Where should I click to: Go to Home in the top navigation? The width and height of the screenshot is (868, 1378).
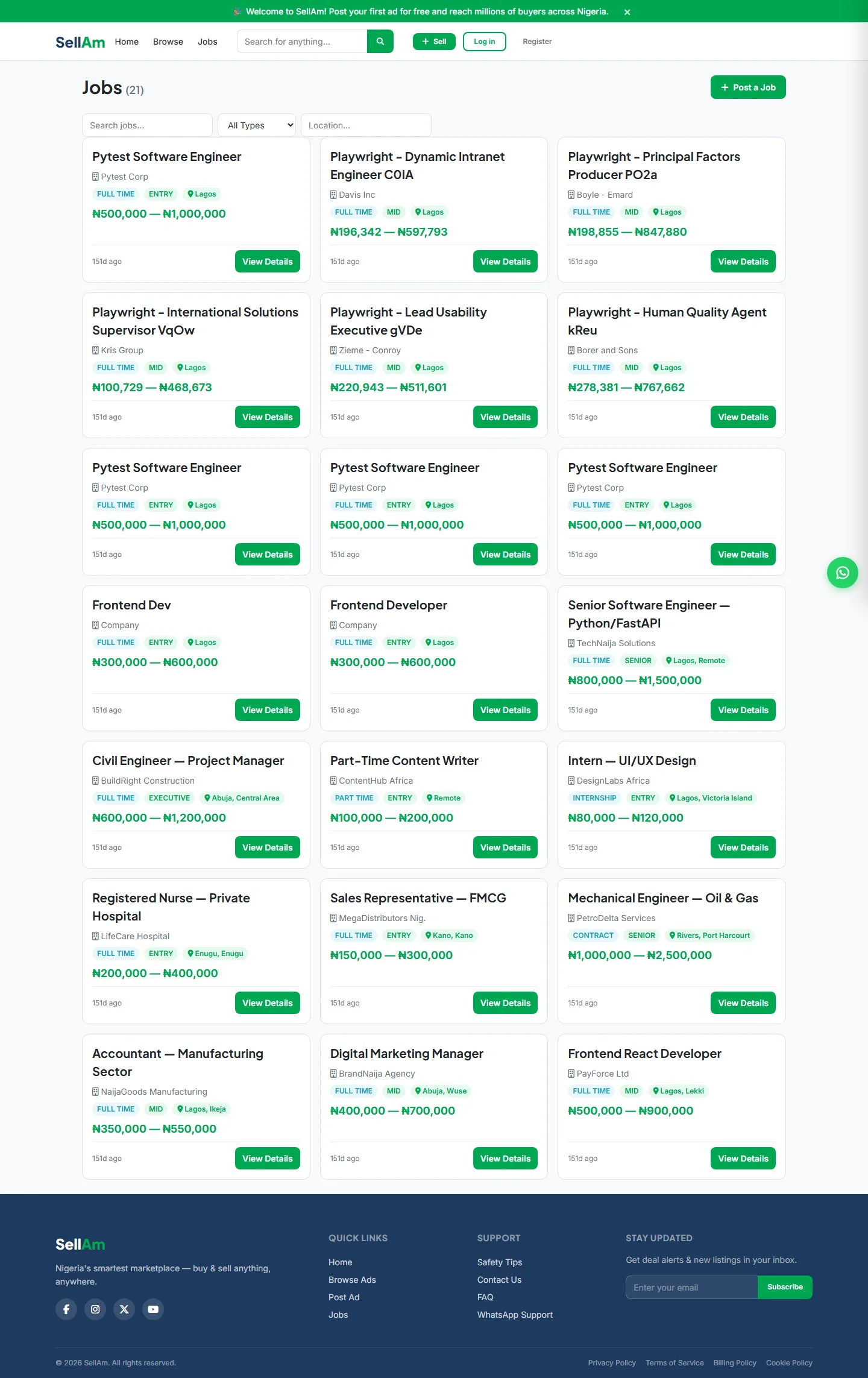(127, 42)
